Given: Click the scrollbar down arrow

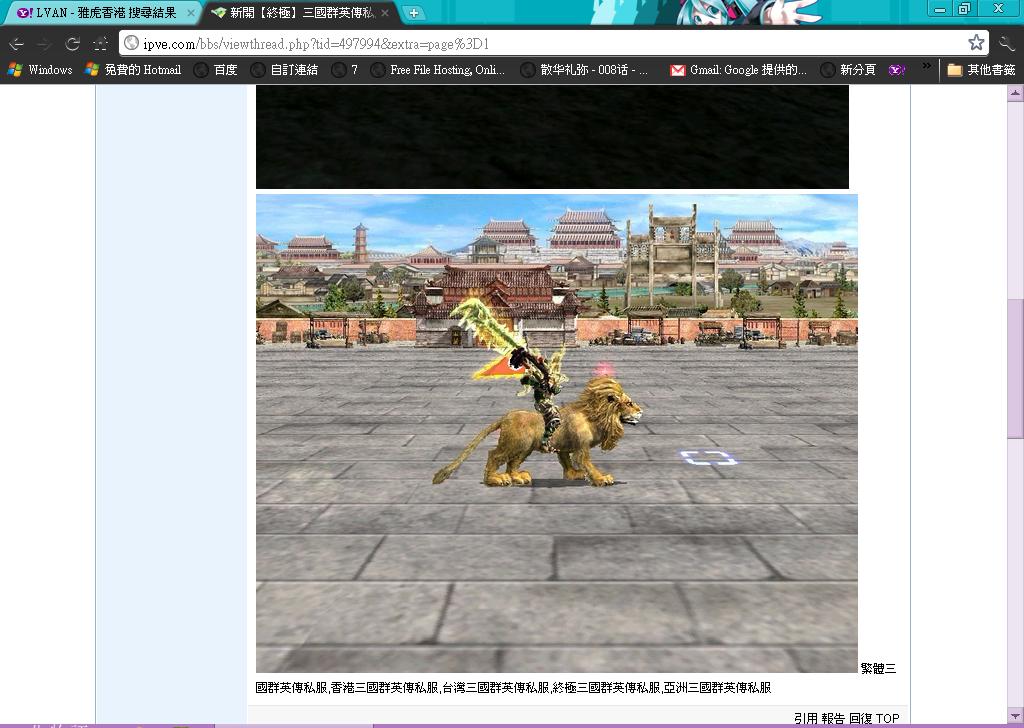Looking at the screenshot, I should point(1016,716).
